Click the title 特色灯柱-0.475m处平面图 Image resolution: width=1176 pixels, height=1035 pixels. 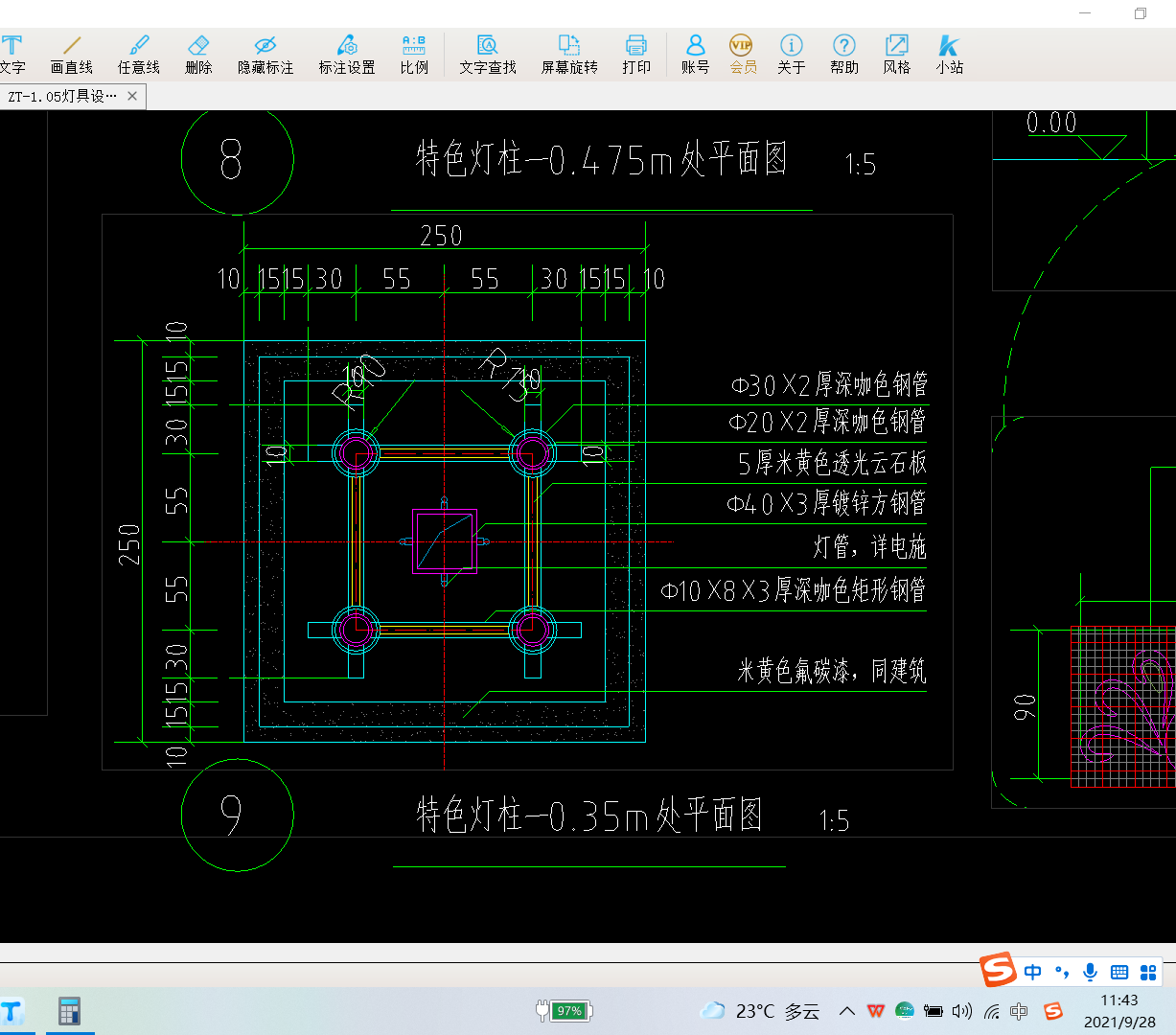coord(602,159)
